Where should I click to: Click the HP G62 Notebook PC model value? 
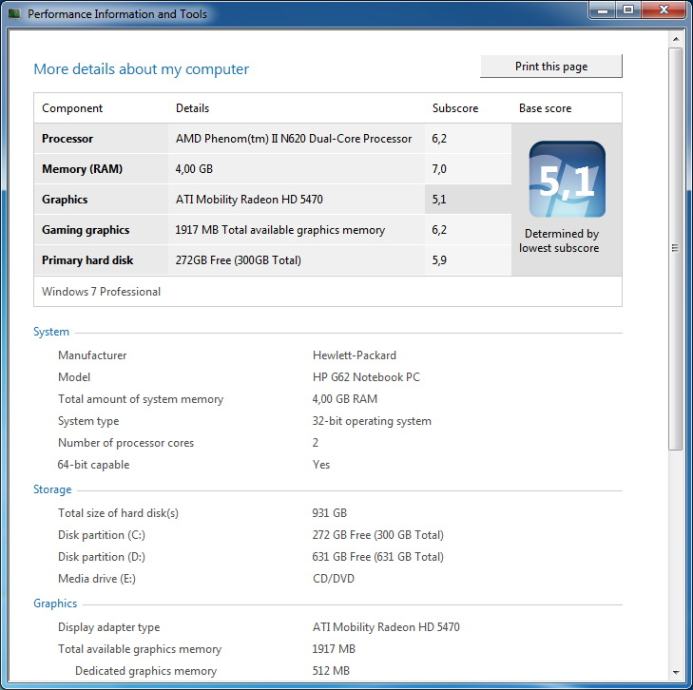point(366,377)
